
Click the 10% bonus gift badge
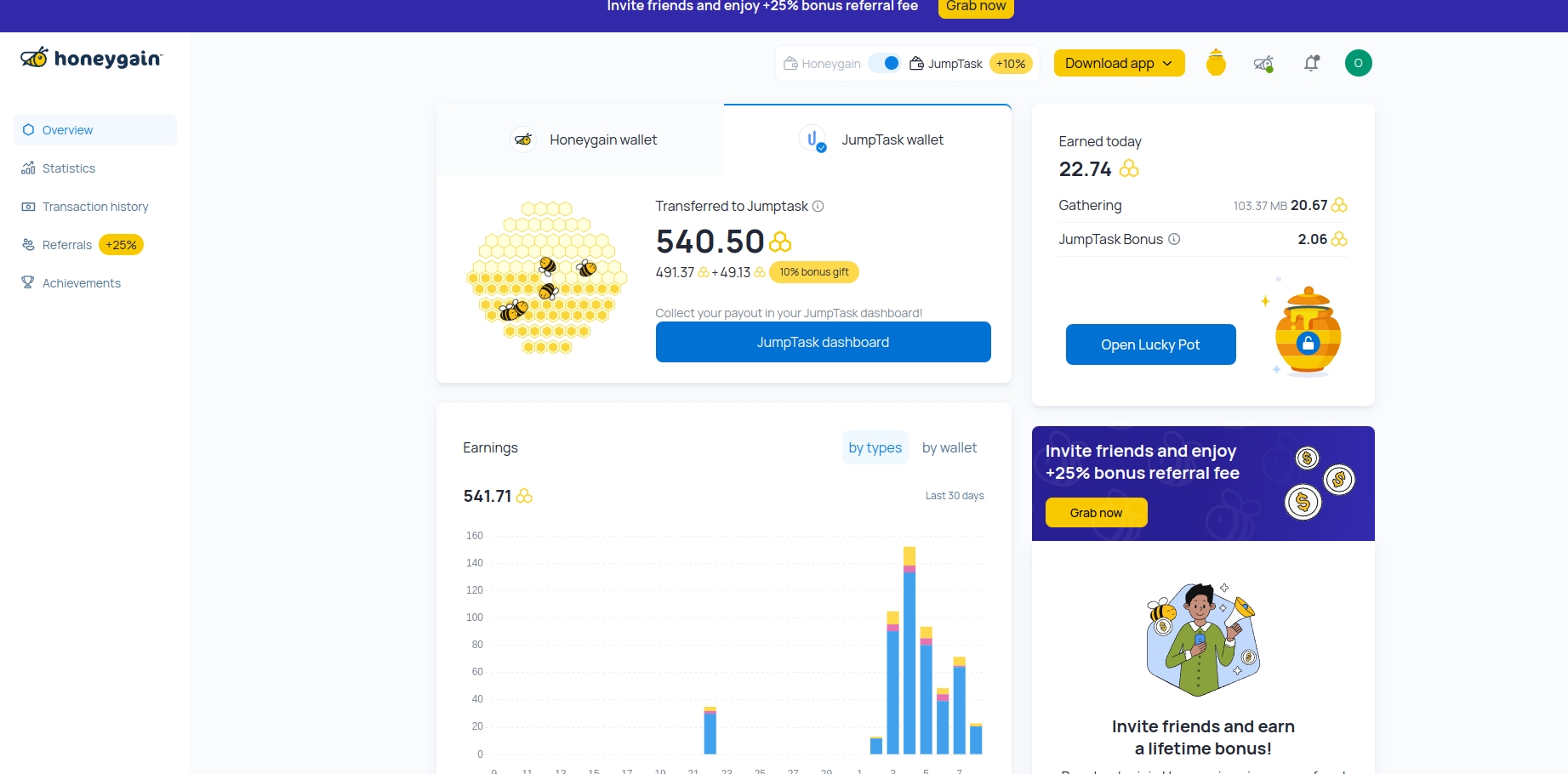(814, 272)
